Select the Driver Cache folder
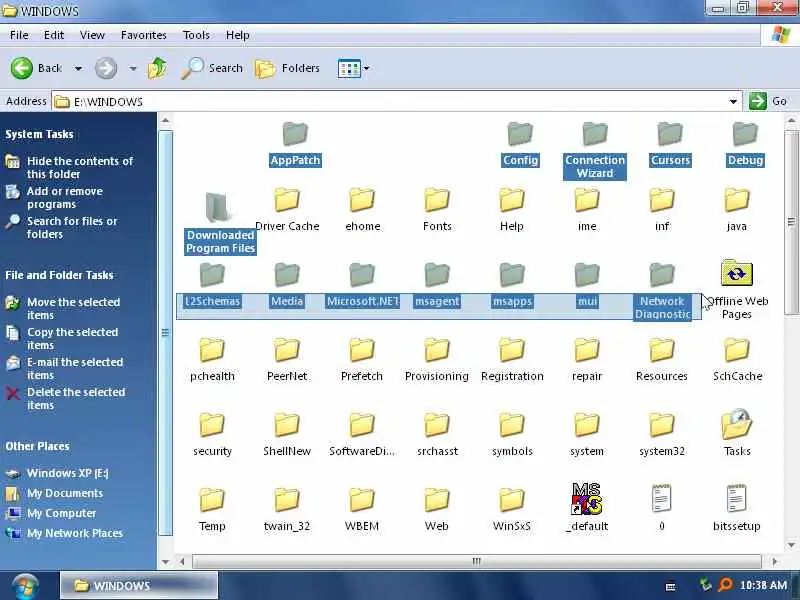The width and height of the screenshot is (800, 600). [x=287, y=210]
